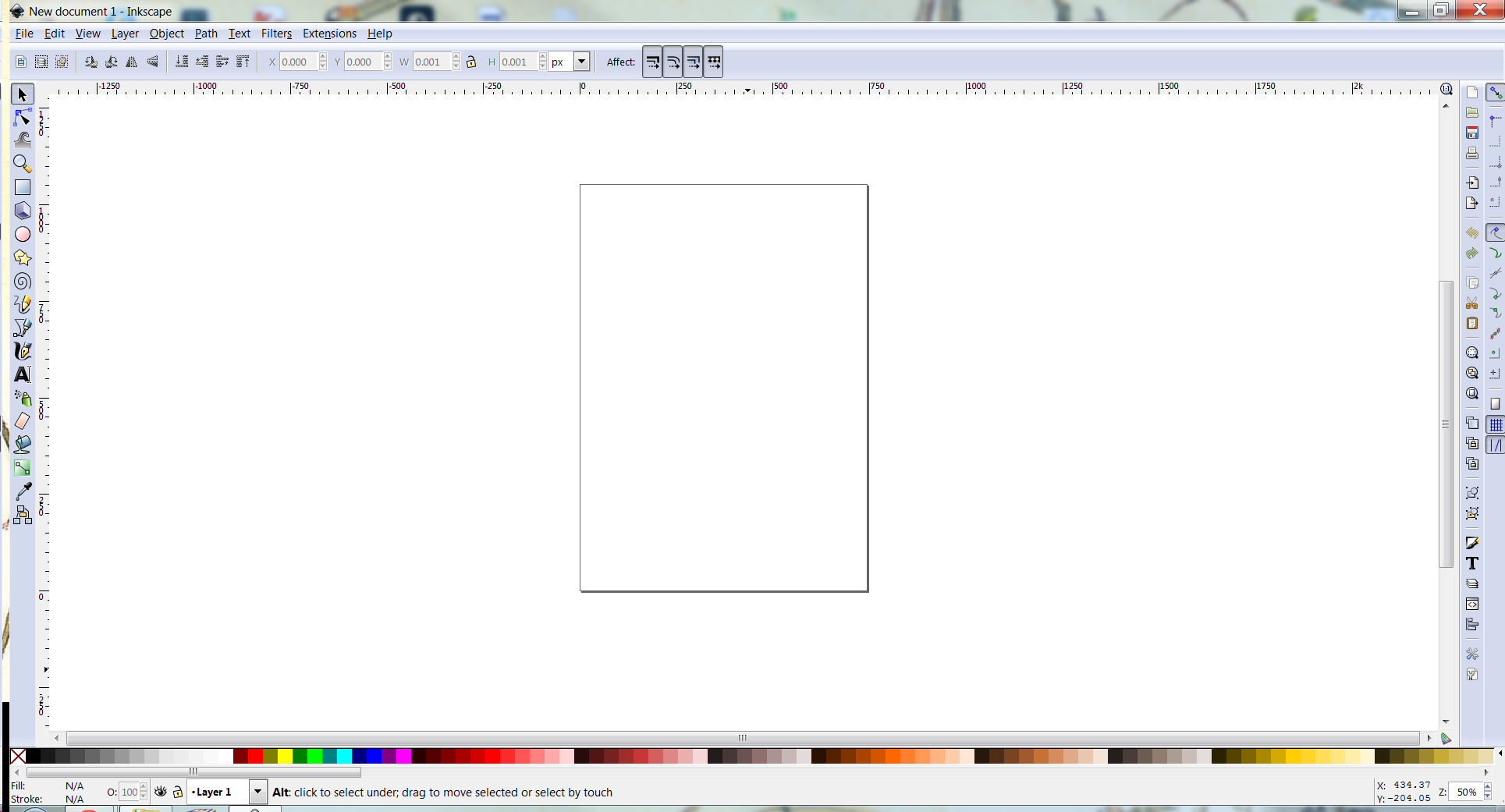Increase the X coordinate stepper
1505x812 pixels.
tap(323, 58)
